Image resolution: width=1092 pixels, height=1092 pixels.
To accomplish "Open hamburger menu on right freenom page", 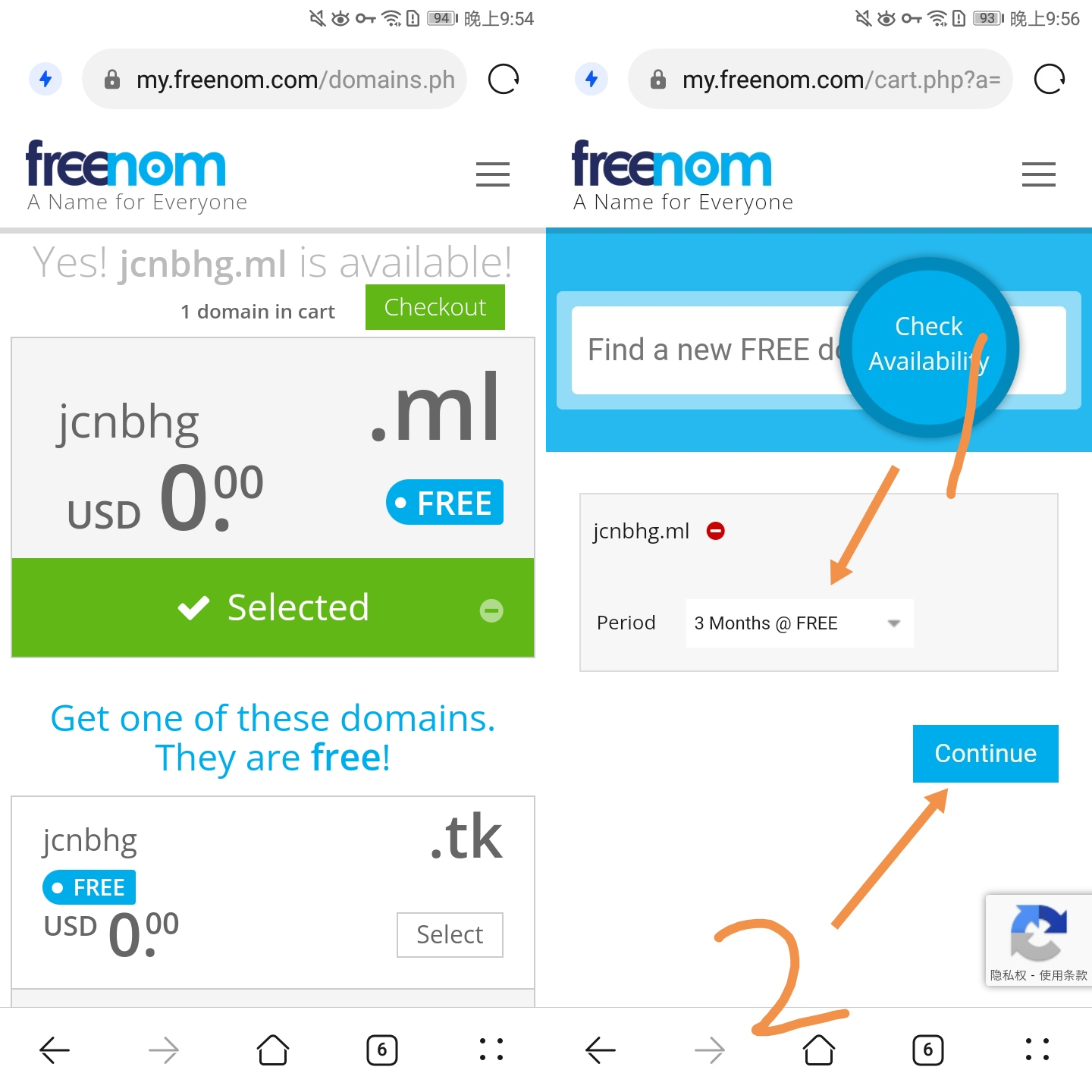I will [x=1039, y=174].
